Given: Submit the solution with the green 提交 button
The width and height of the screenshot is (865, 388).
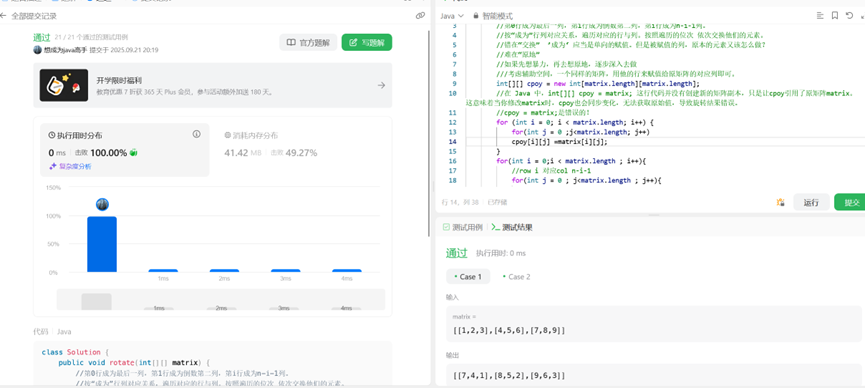Looking at the screenshot, I should pyautogui.click(x=850, y=203).
